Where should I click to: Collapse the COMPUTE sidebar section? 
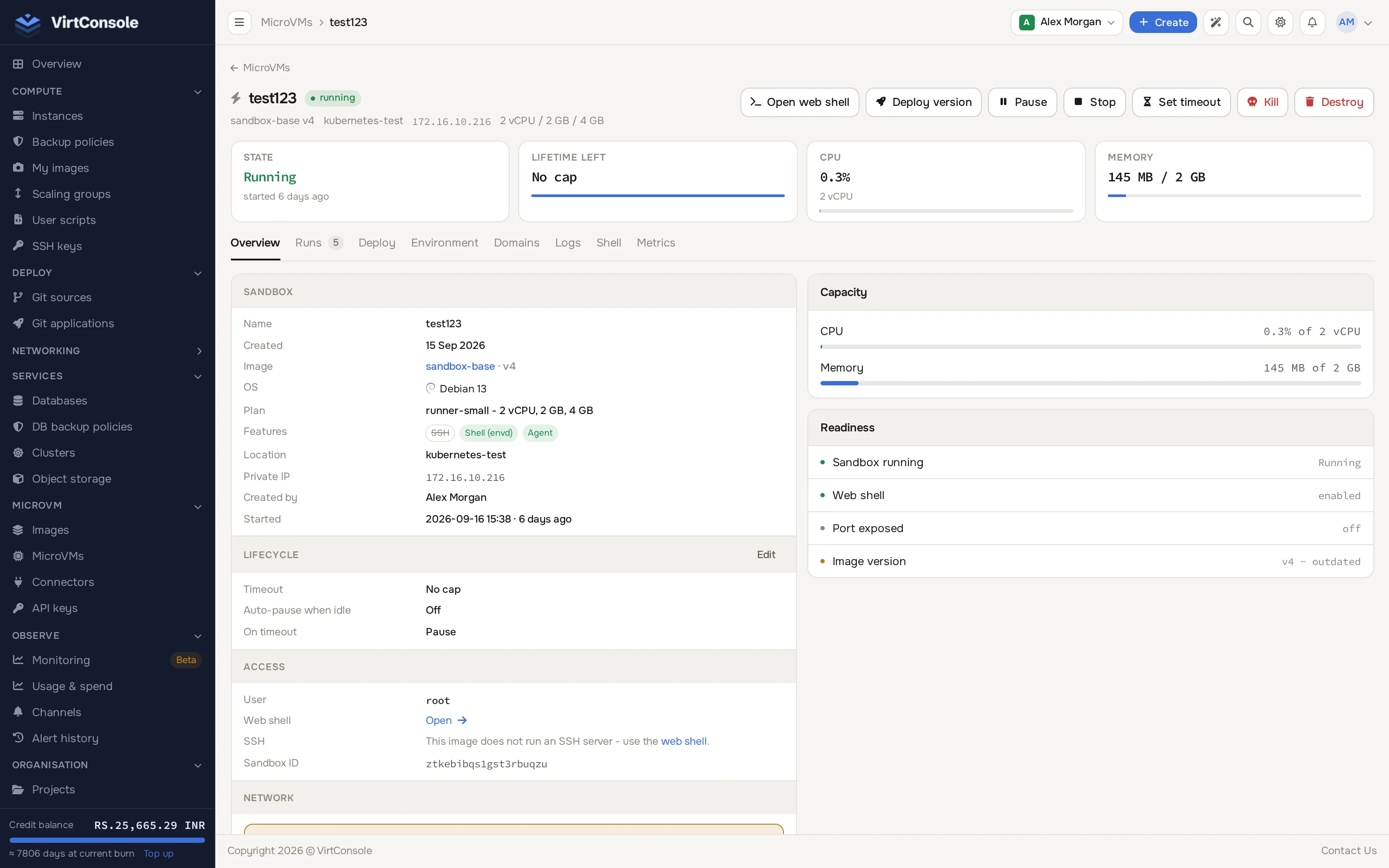(x=107, y=91)
